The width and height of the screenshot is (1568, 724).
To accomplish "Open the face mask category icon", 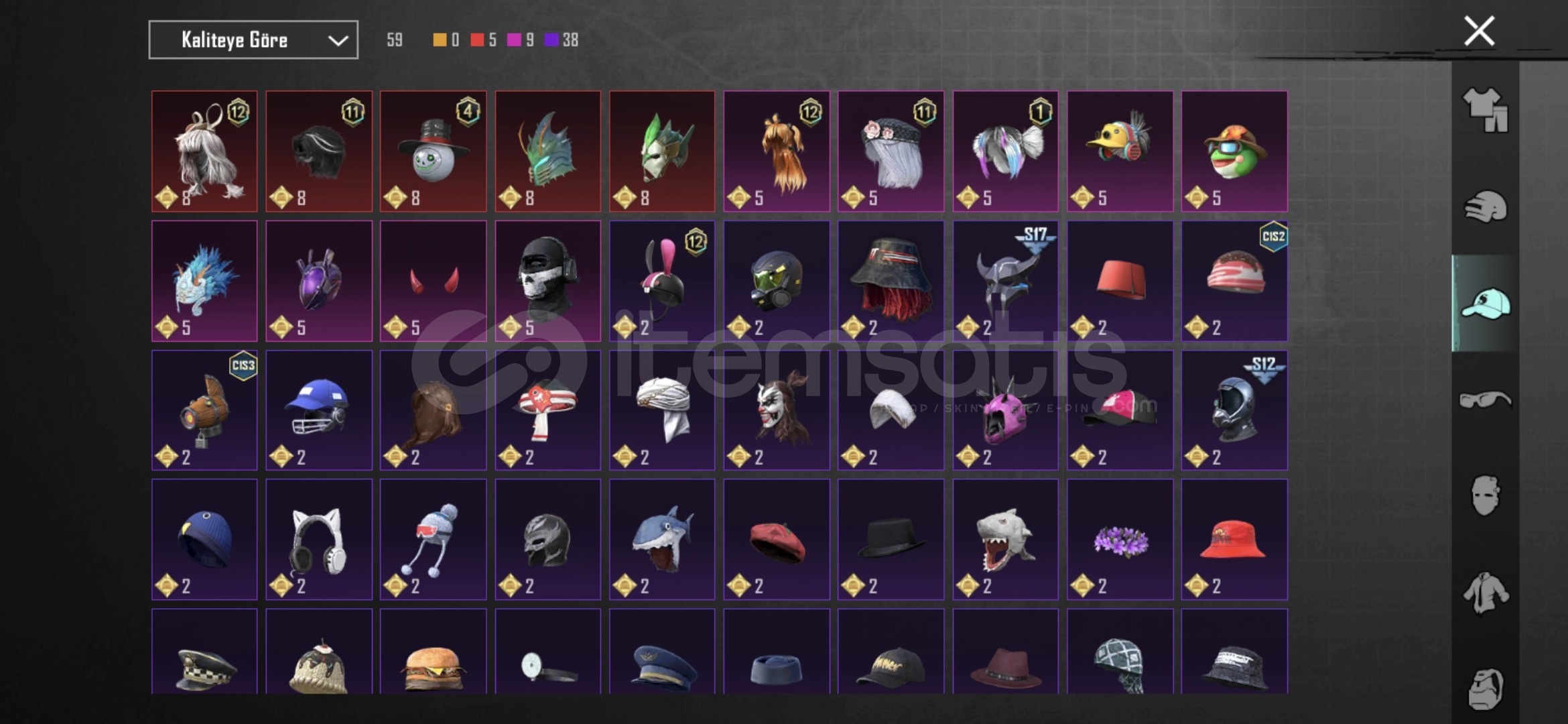I will [x=1485, y=496].
